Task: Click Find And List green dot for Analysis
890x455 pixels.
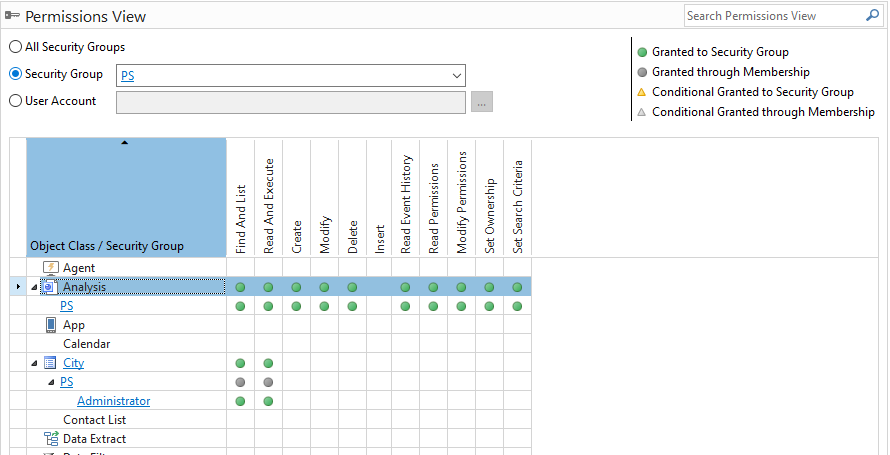Action: click(x=240, y=288)
